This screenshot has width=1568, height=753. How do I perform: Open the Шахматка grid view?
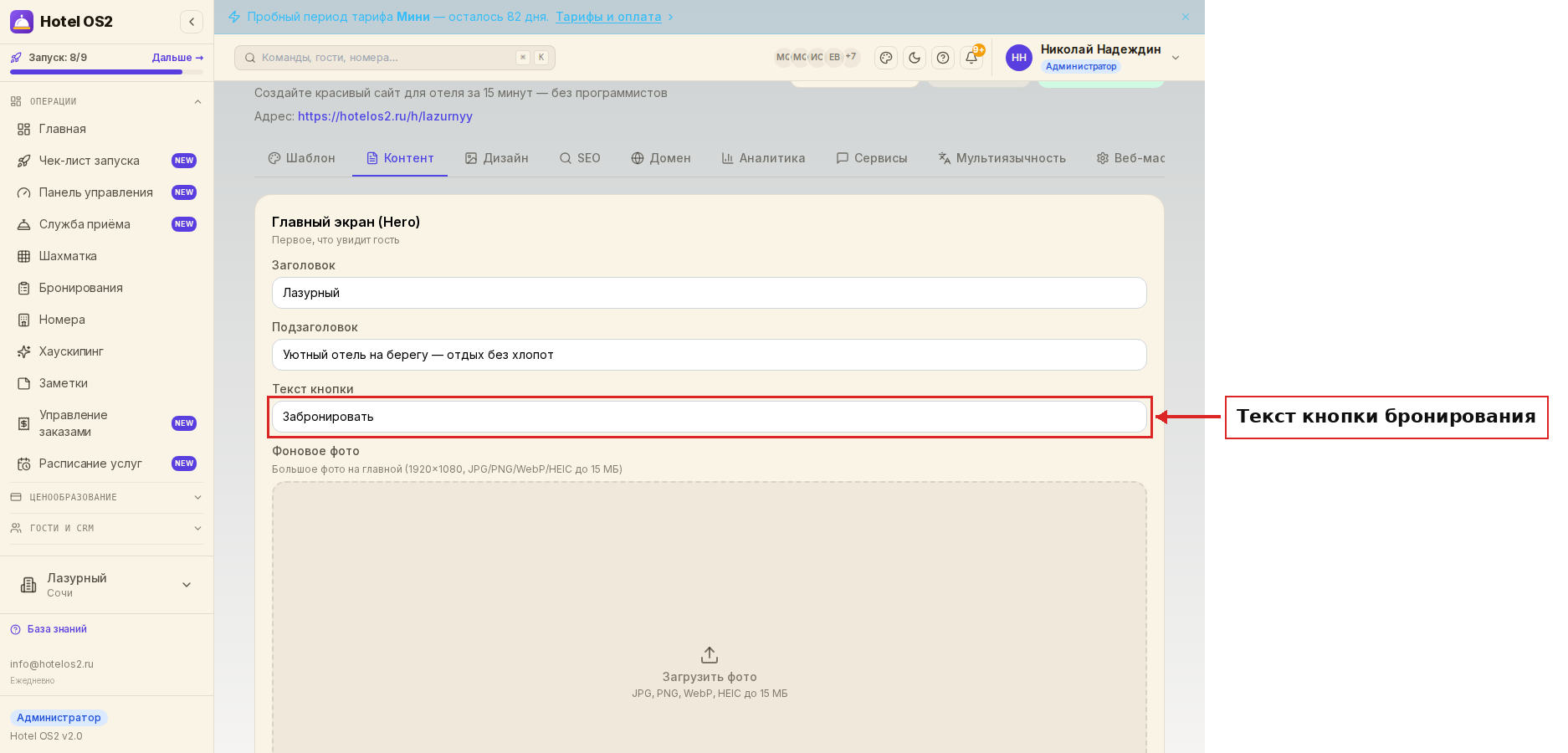106,256
